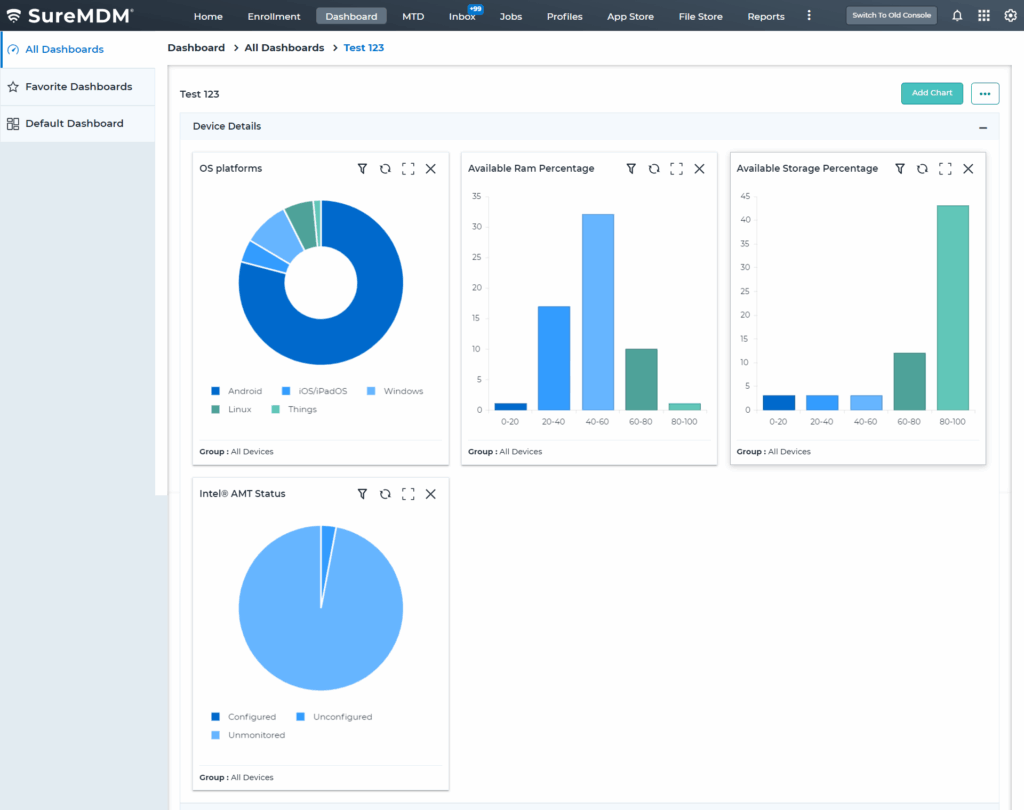Refresh the Available Ram Percentage chart

click(x=653, y=168)
